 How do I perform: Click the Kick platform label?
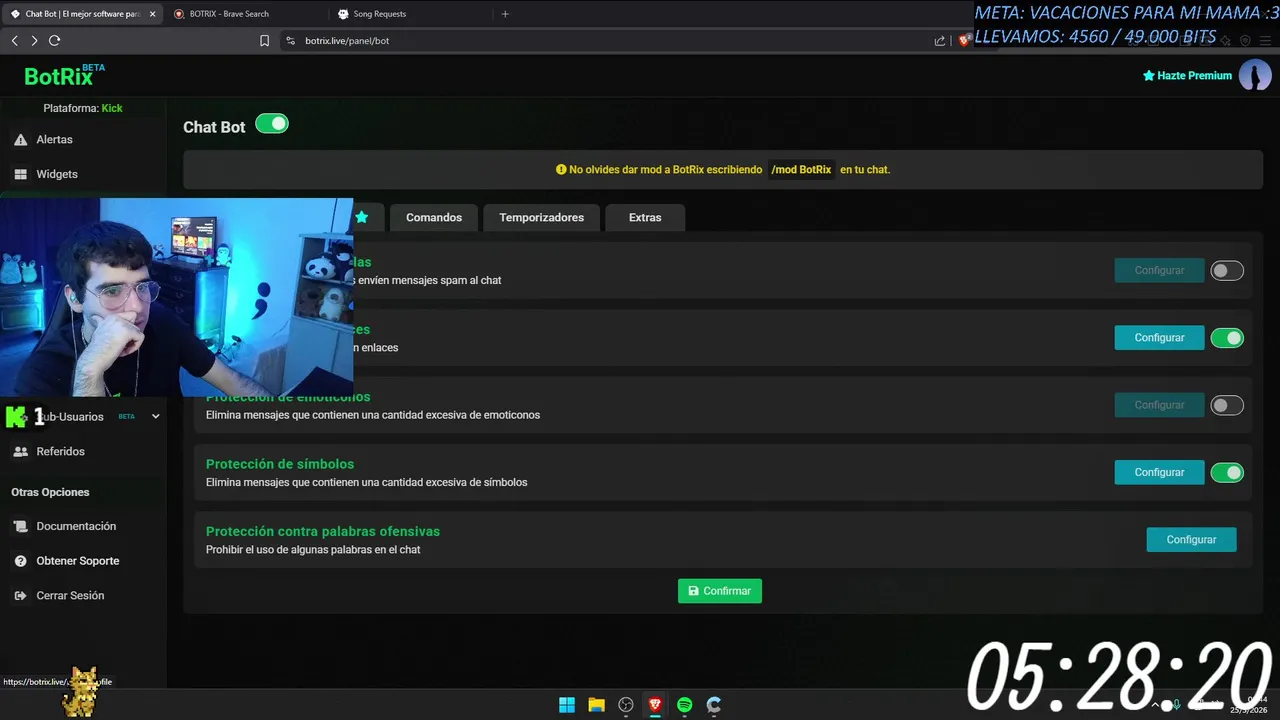pos(112,108)
